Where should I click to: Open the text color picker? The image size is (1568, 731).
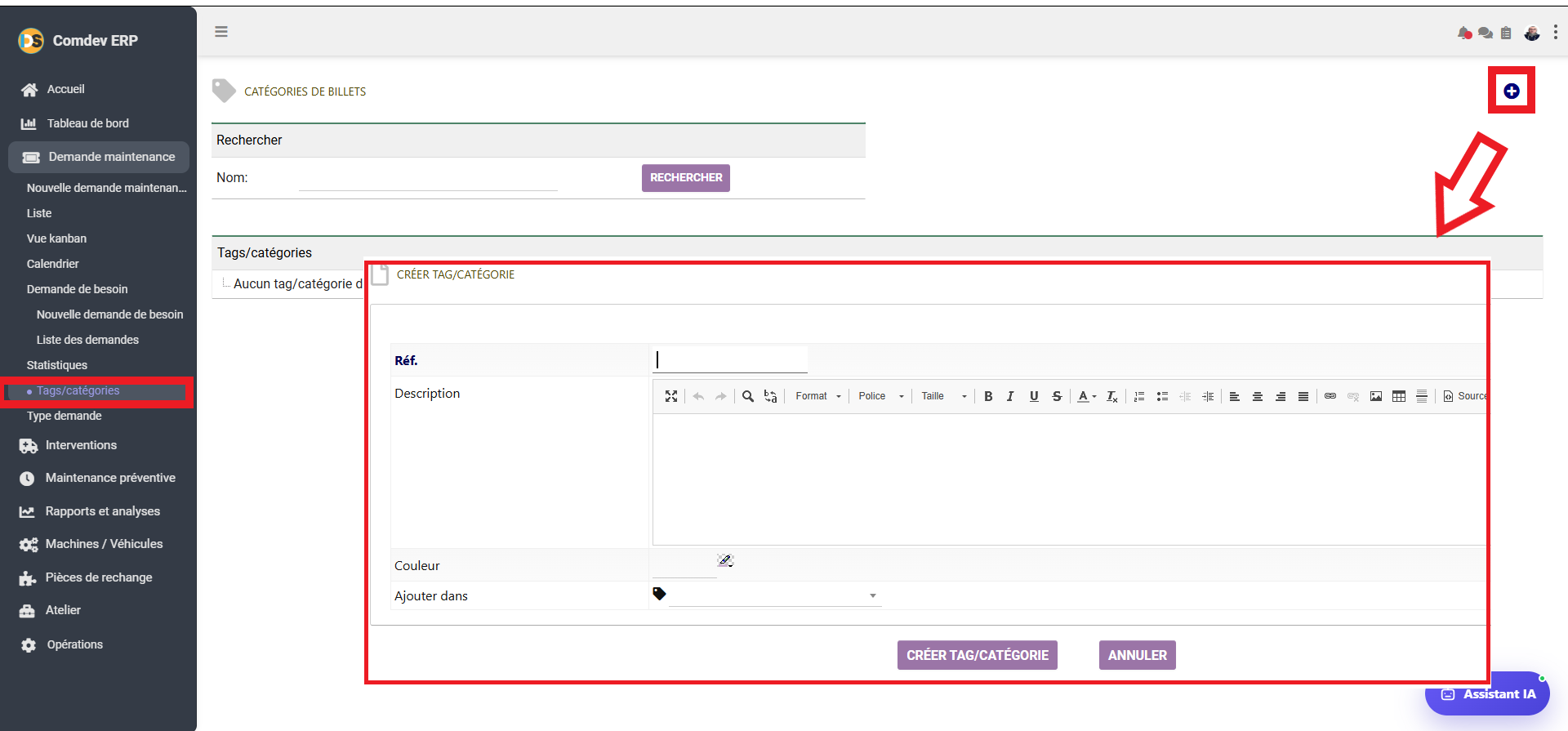(1086, 396)
